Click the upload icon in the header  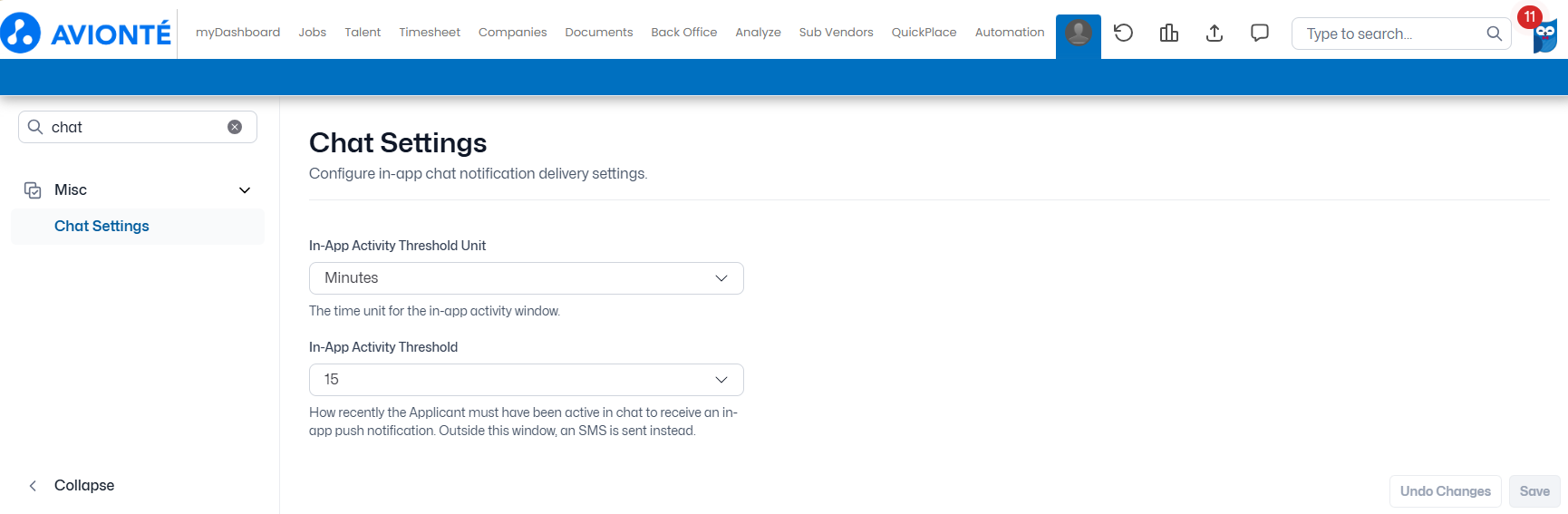tap(1215, 34)
